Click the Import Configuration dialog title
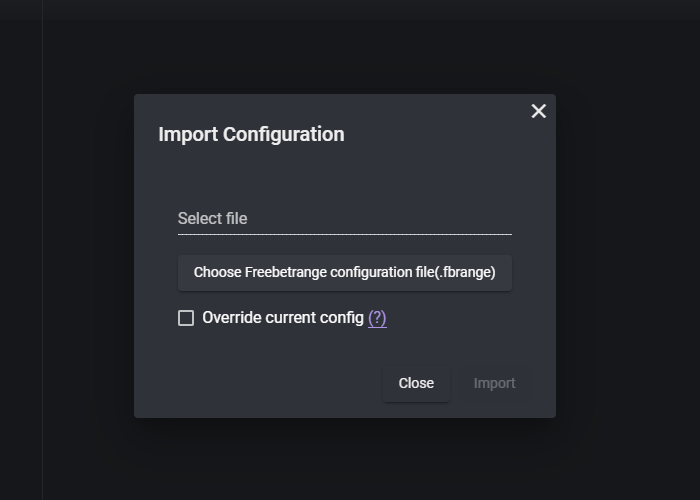Viewport: 700px width, 500px height. (251, 134)
